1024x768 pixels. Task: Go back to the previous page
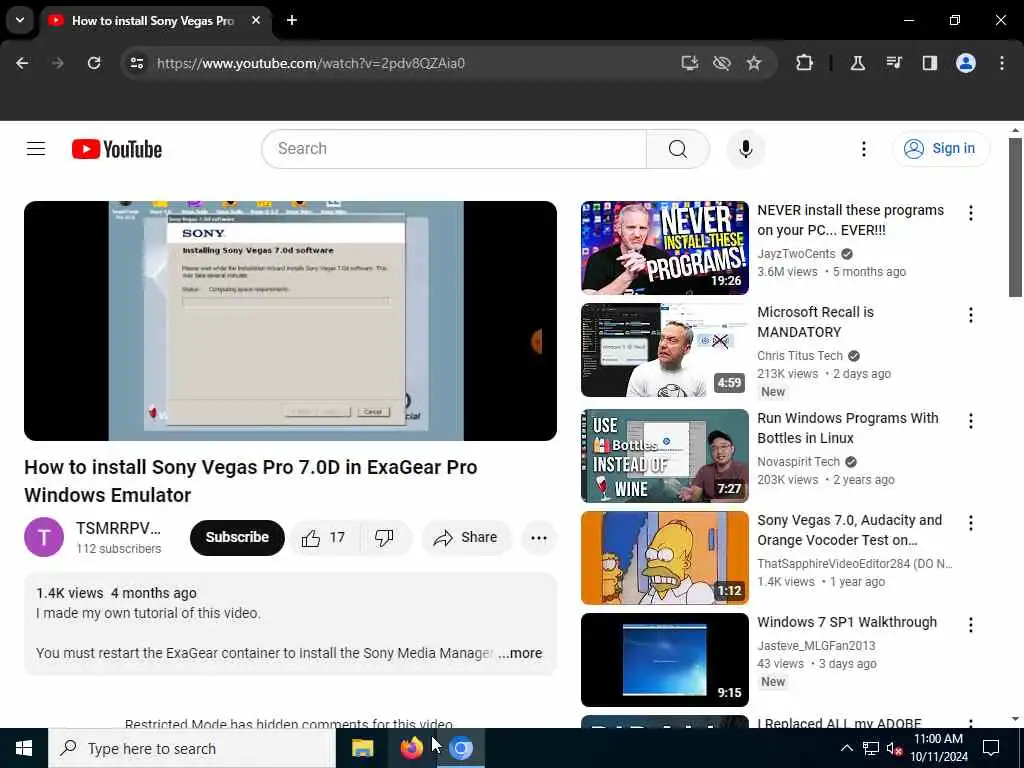click(x=22, y=63)
